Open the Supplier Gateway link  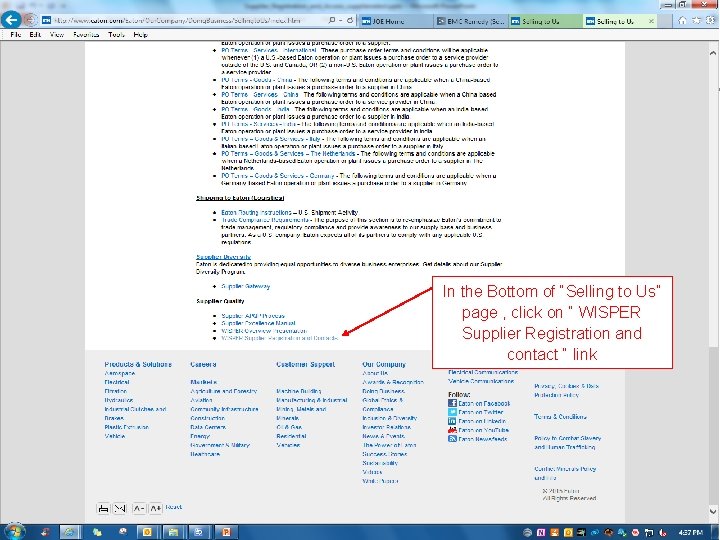(246, 287)
